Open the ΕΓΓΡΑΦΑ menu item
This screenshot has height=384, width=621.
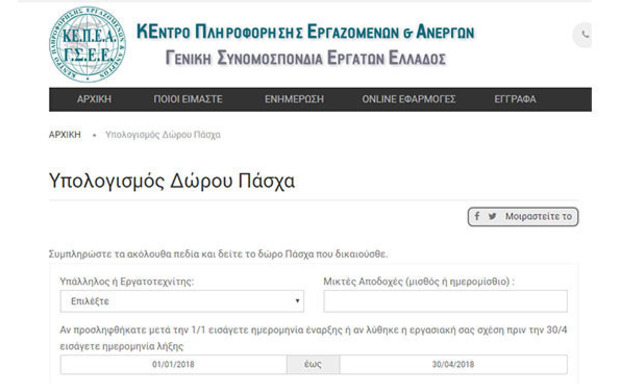click(x=515, y=99)
